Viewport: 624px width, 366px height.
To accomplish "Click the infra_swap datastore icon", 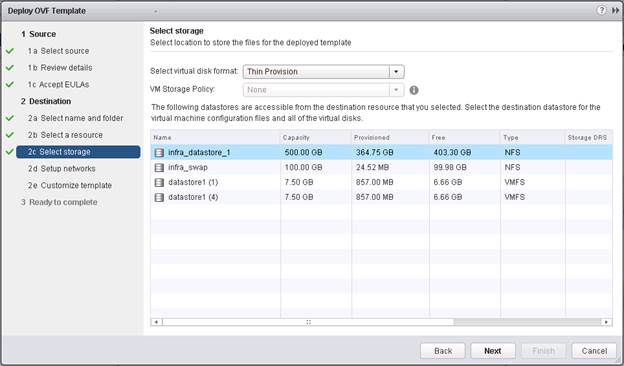I will (x=159, y=167).
